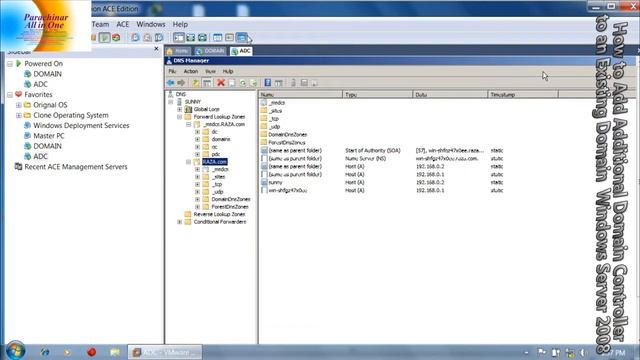640x360 pixels.
Task: Click the Type column header
Action: click(x=378, y=95)
